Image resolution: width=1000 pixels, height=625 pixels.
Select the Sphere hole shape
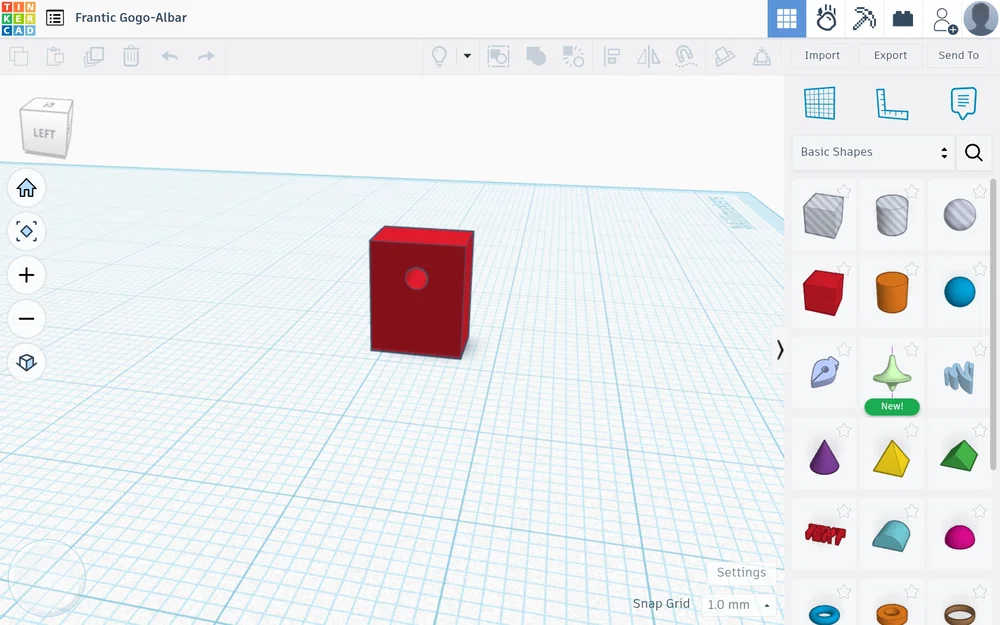959,215
